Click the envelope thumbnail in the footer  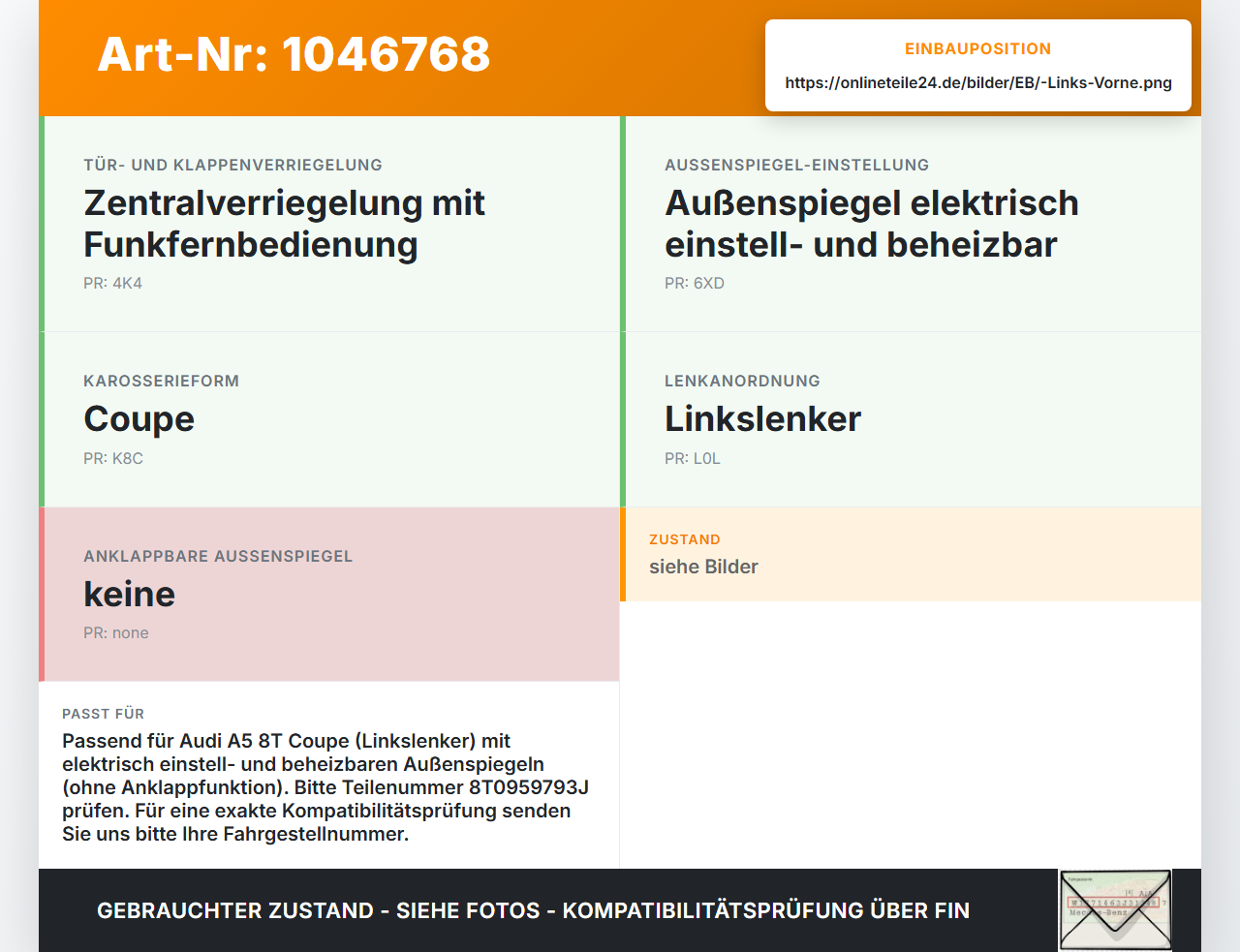click(1115, 910)
